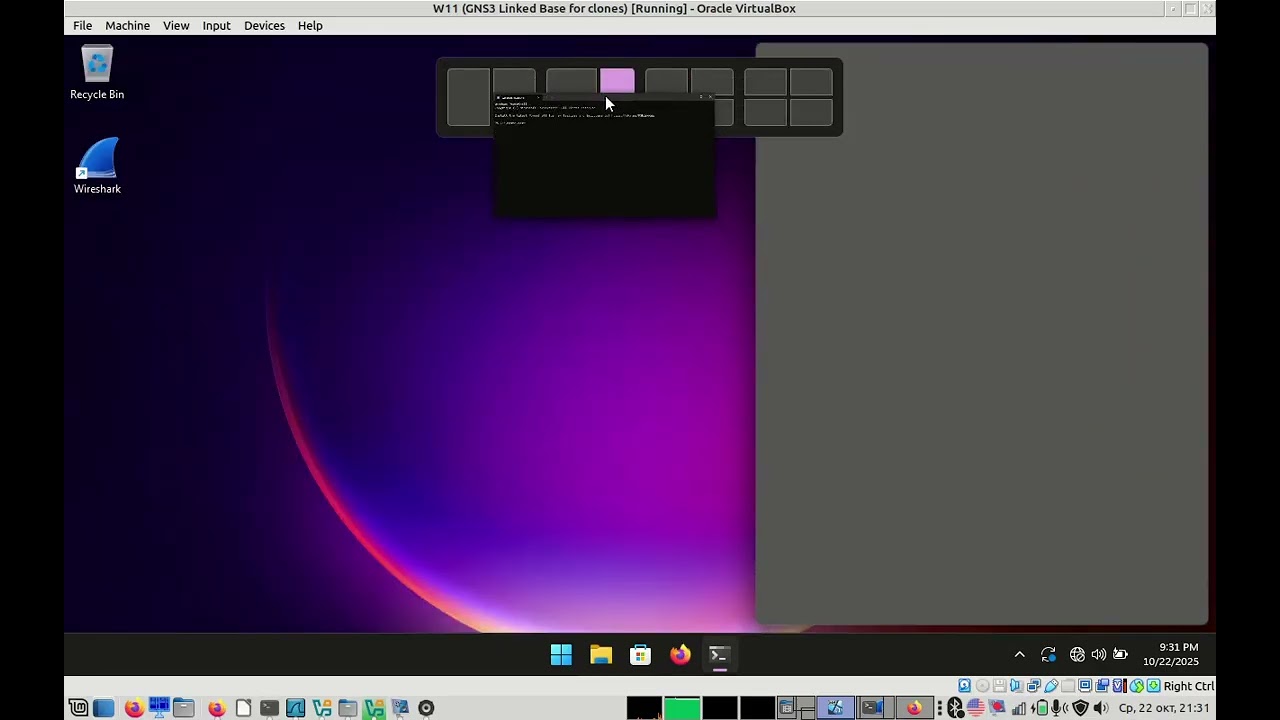
Task: Open the View menu in VirtualBox
Action: point(176,25)
